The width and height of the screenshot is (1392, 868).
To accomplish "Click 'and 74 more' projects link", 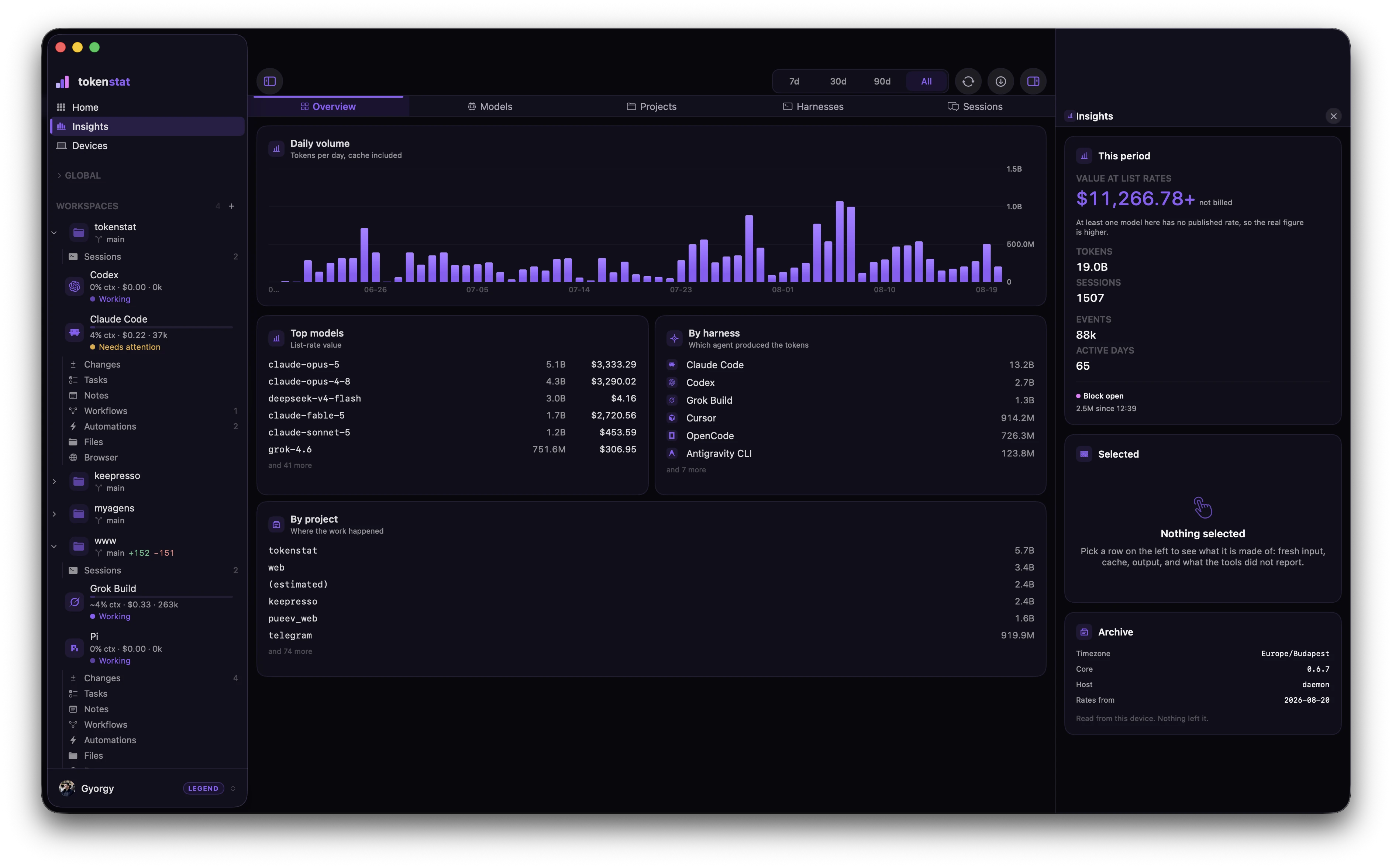I will (290, 651).
